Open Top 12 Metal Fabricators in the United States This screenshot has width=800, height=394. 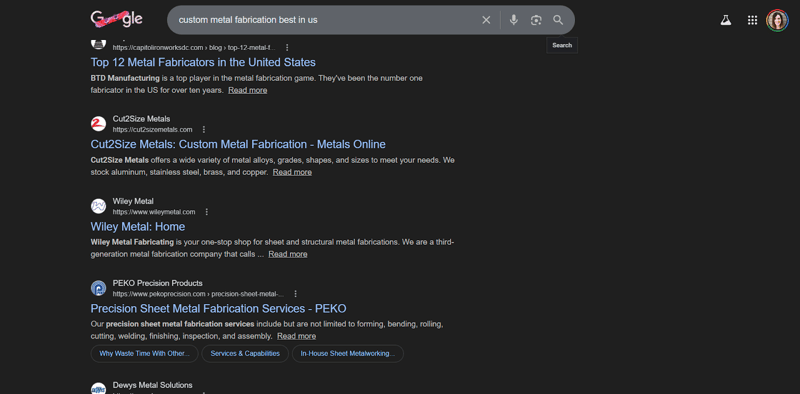click(203, 62)
